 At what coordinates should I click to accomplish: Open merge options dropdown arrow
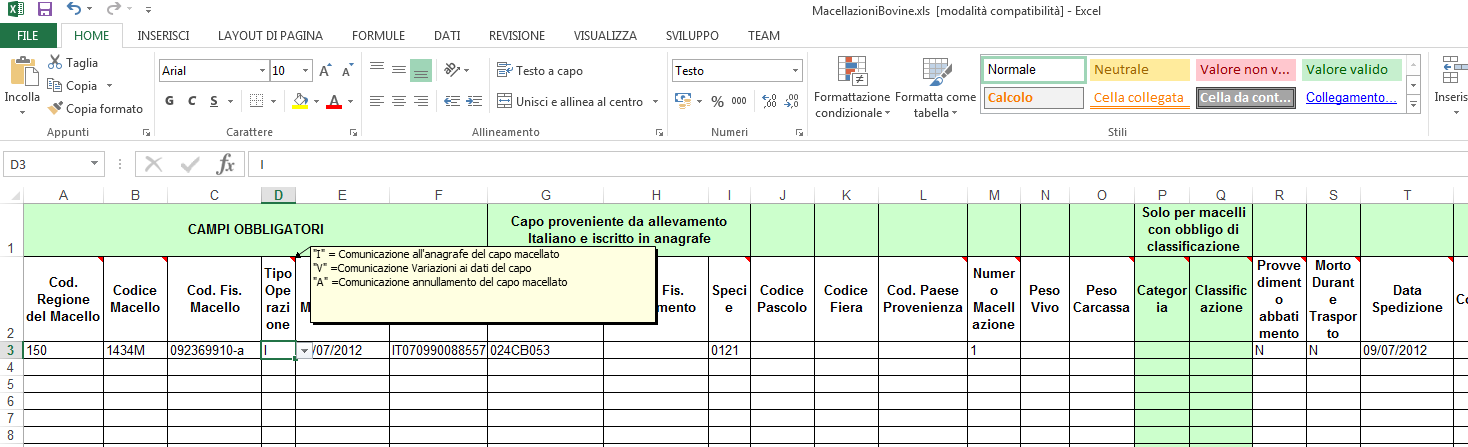pos(655,101)
